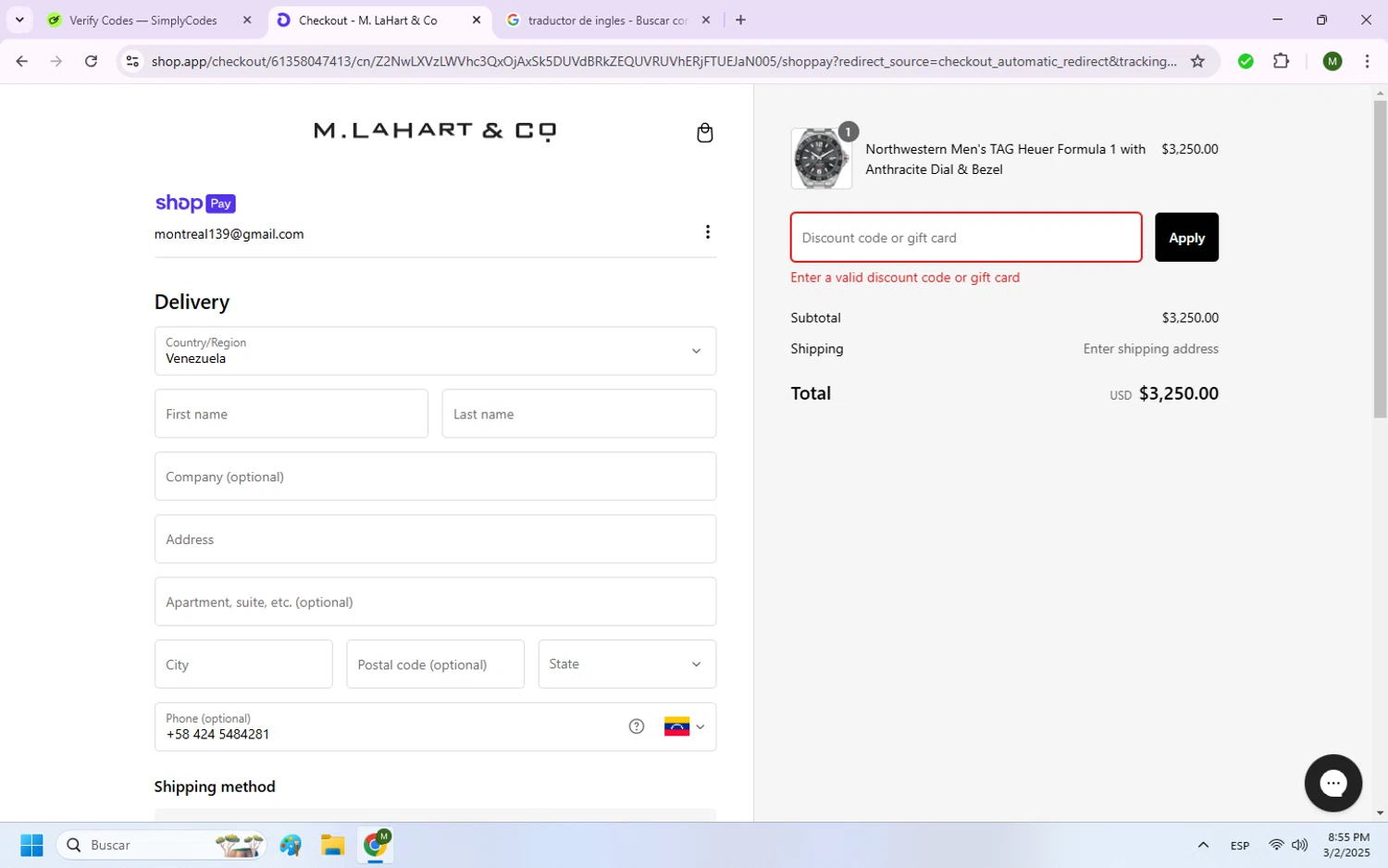Image resolution: width=1388 pixels, height=868 pixels.
Task: Click the Total $3,250.00 amount
Action: point(1178,393)
